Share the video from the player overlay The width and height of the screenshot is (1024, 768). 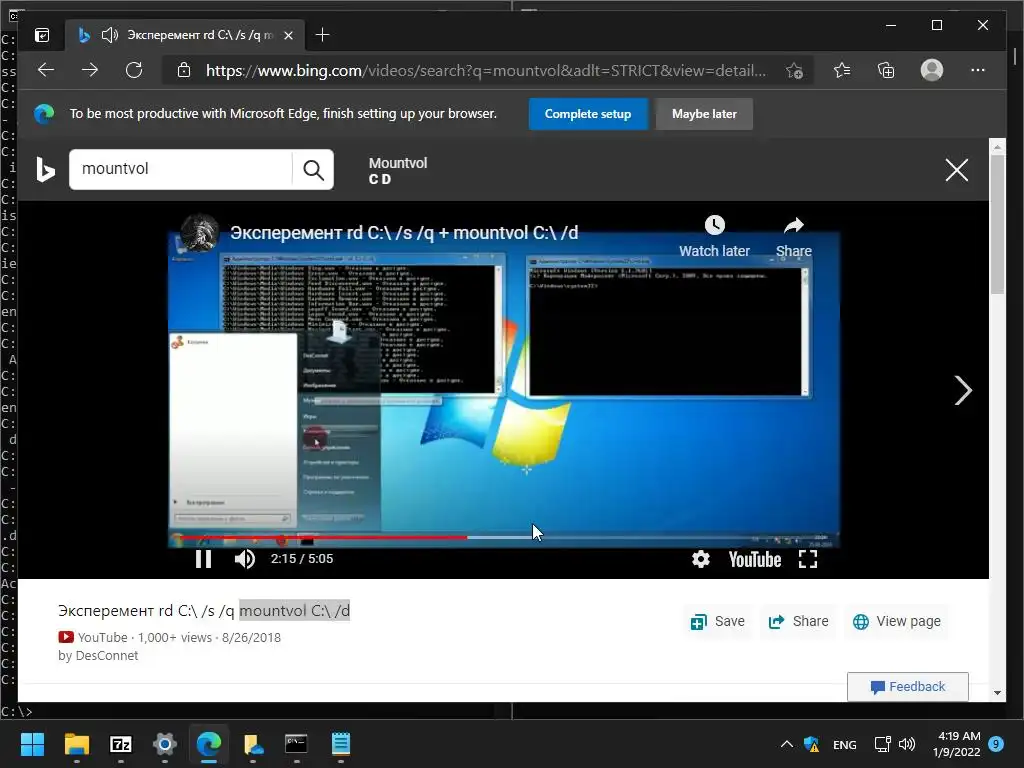pyautogui.click(x=793, y=236)
